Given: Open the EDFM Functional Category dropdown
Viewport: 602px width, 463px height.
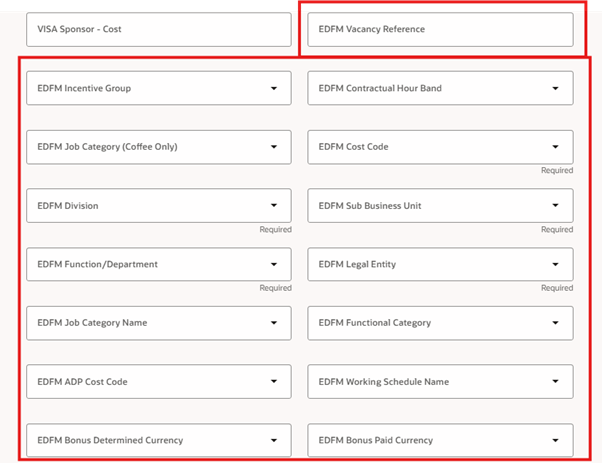Looking at the screenshot, I should [440, 323].
